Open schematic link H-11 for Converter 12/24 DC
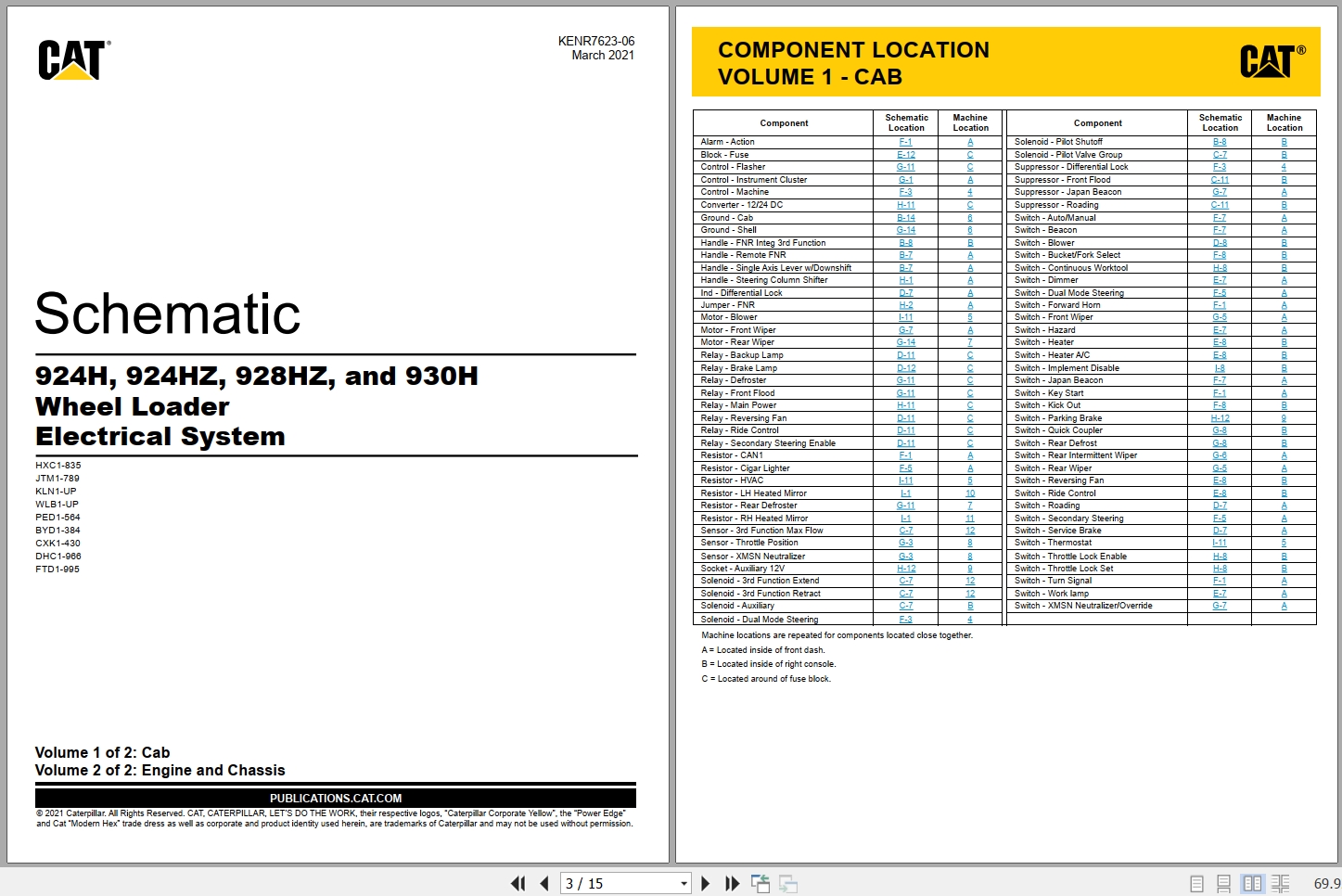 pos(906,205)
